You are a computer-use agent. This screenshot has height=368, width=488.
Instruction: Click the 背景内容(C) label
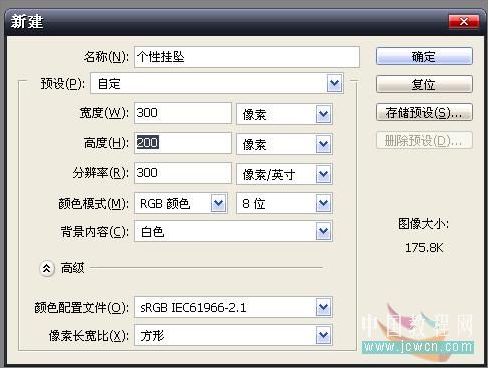(95, 231)
